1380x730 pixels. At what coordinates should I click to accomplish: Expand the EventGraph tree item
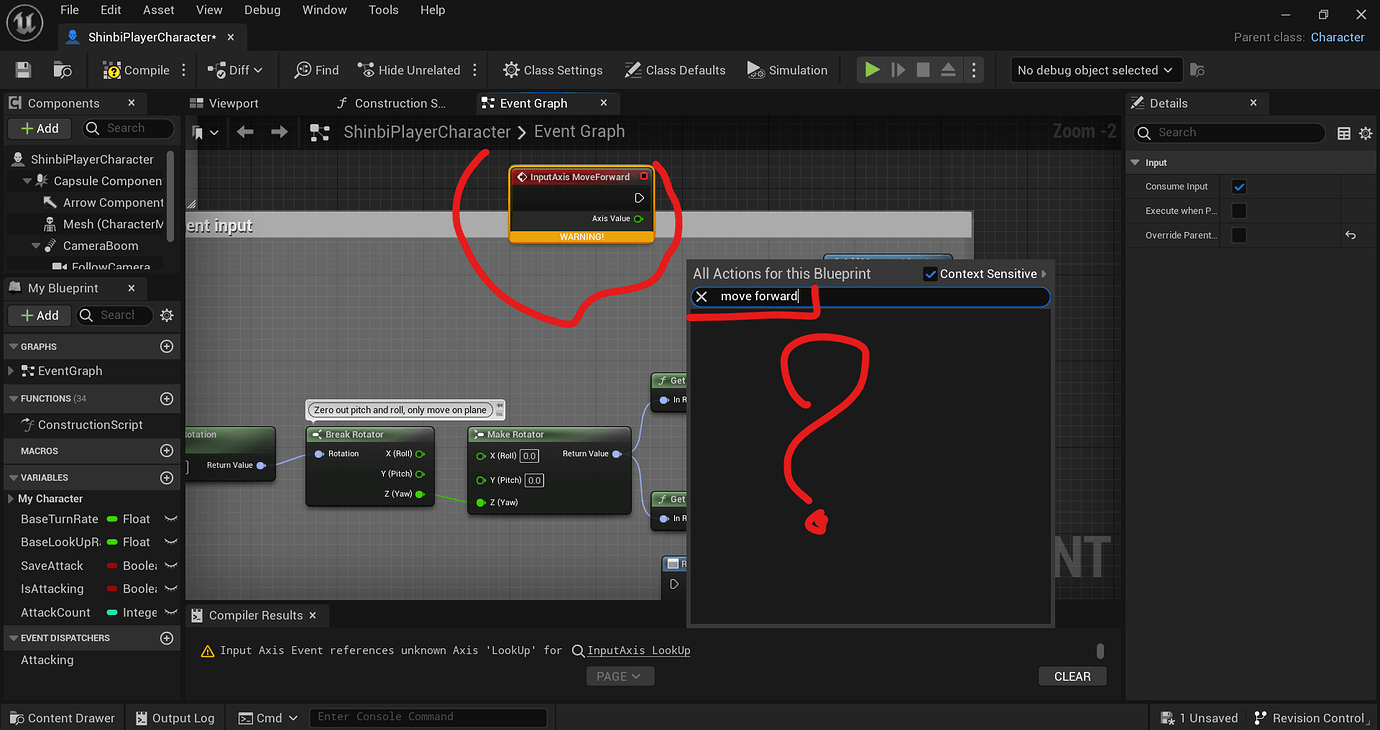pyautogui.click(x=12, y=371)
